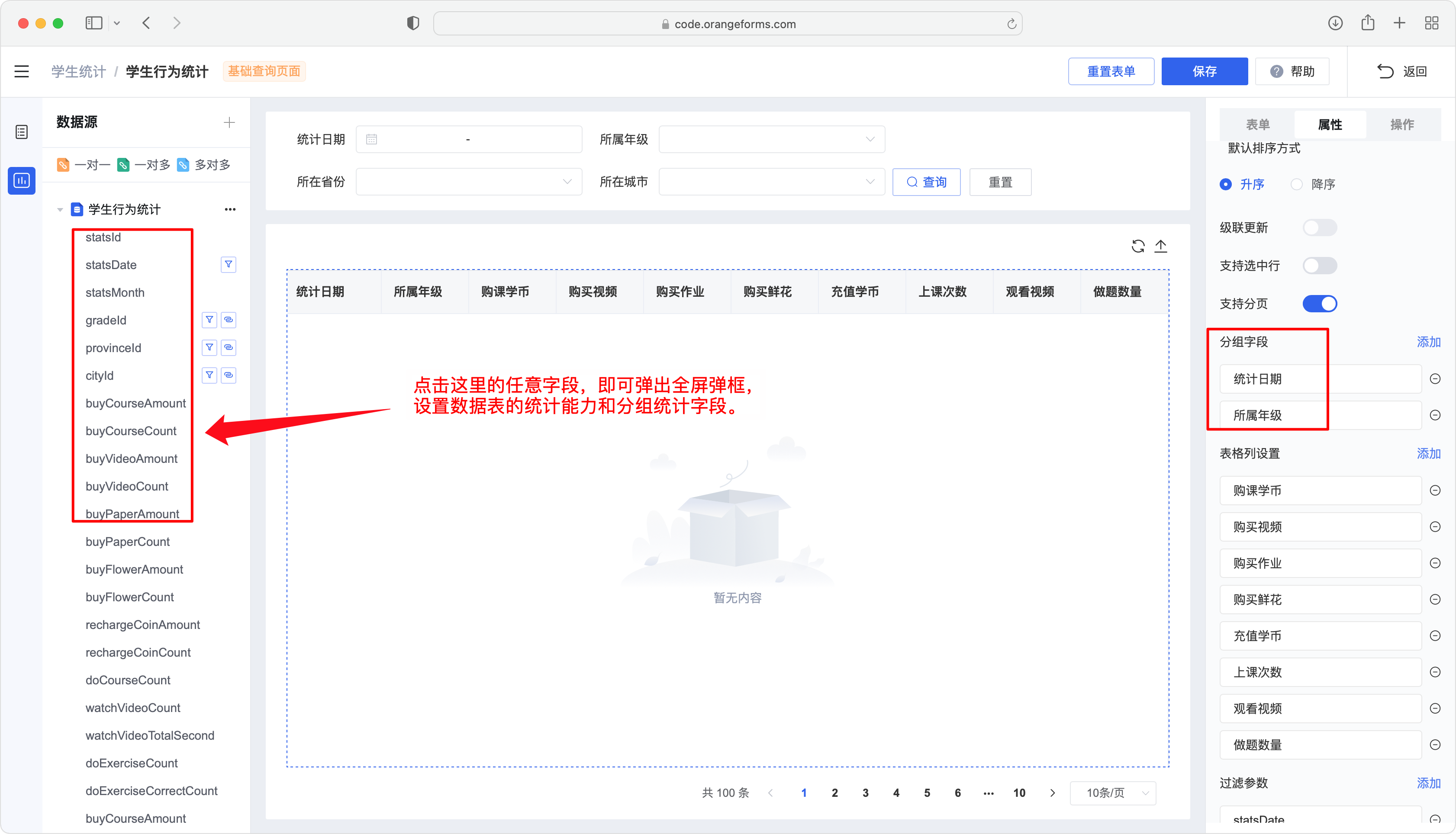
Task: Open the 帮助 button
Action: coord(1292,71)
